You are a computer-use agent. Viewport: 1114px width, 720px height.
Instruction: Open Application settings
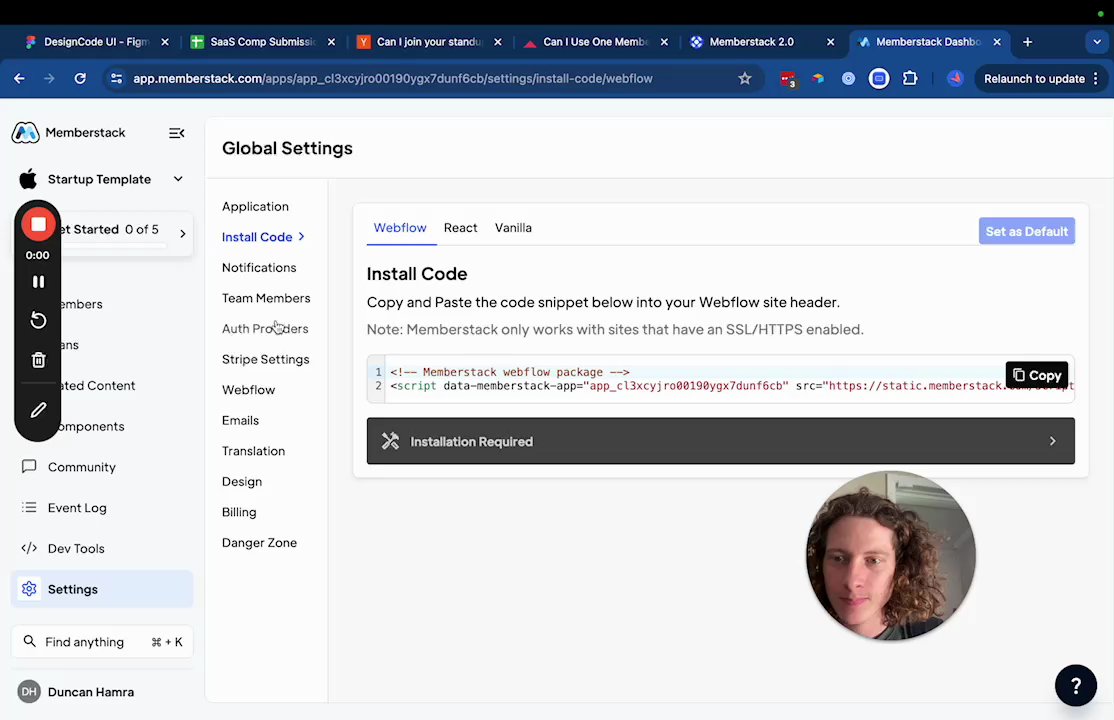coord(255,206)
